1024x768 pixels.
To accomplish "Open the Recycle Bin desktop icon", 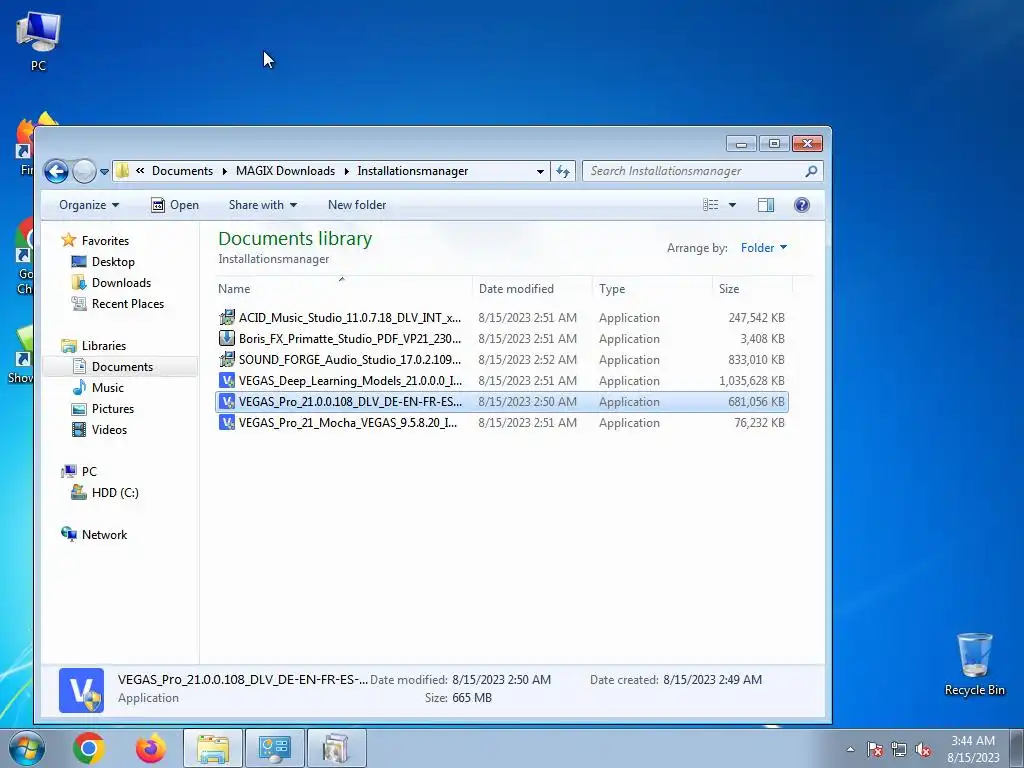I will point(974,664).
